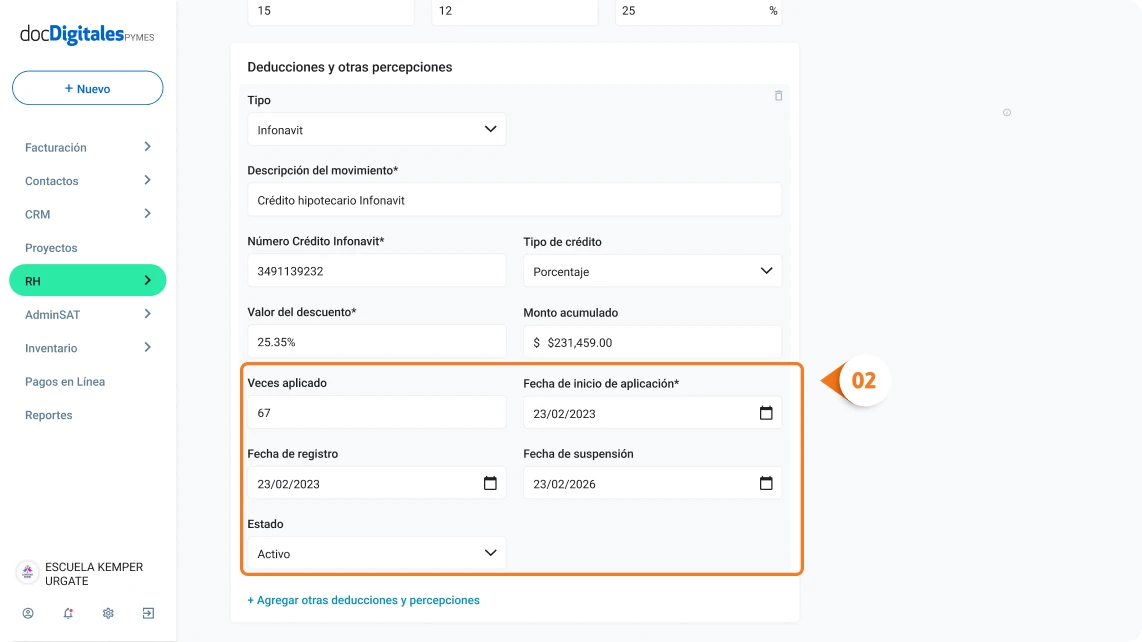Open the settings gear icon
The width and height of the screenshot is (1142, 642).
[x=108, y=614]
